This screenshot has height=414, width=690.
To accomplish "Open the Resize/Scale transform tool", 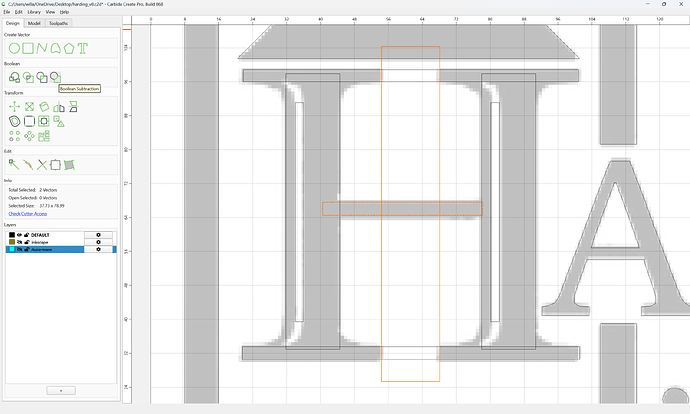I will tap(29, 106).
